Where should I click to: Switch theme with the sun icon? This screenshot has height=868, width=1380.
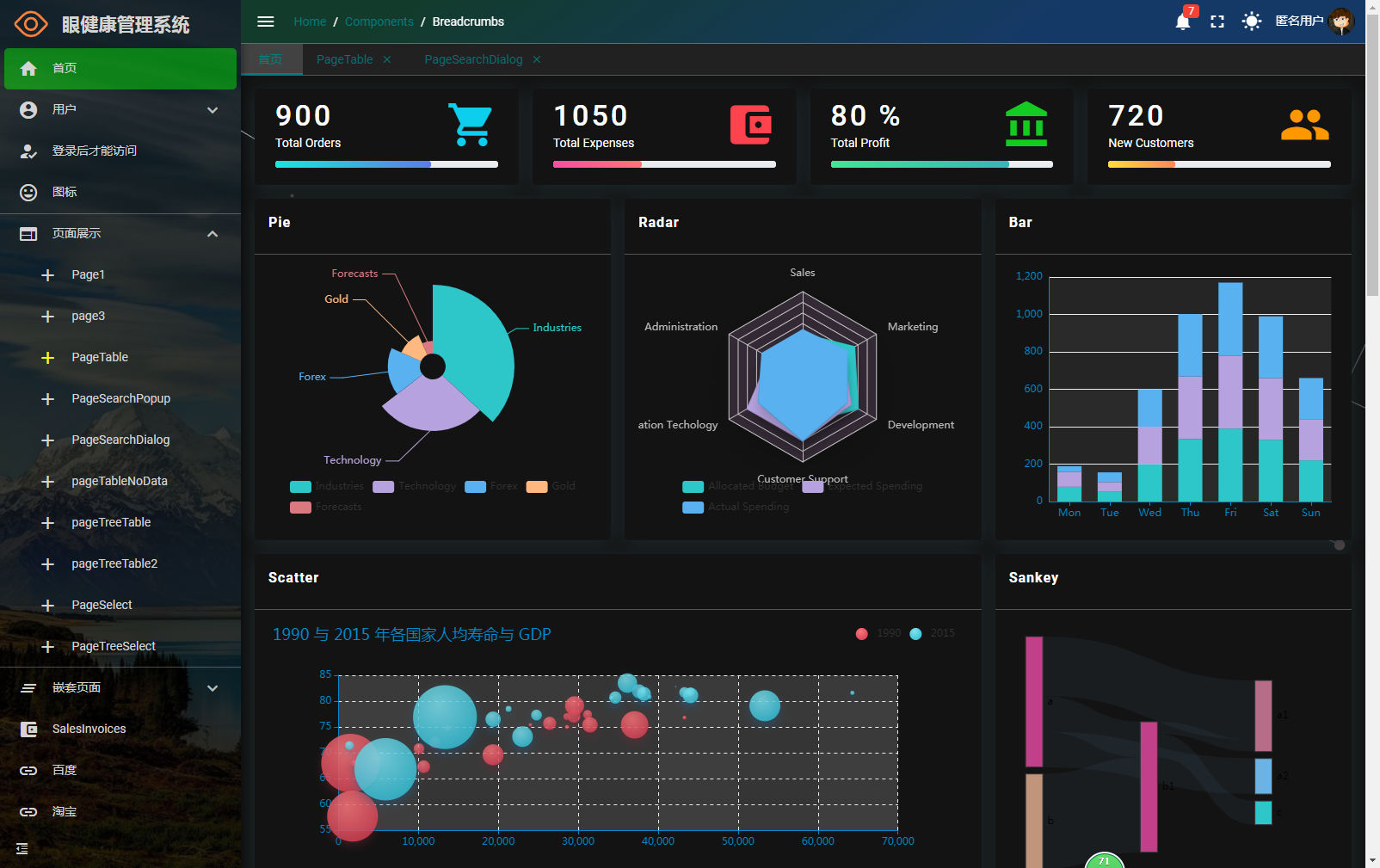coord(1252,22)
